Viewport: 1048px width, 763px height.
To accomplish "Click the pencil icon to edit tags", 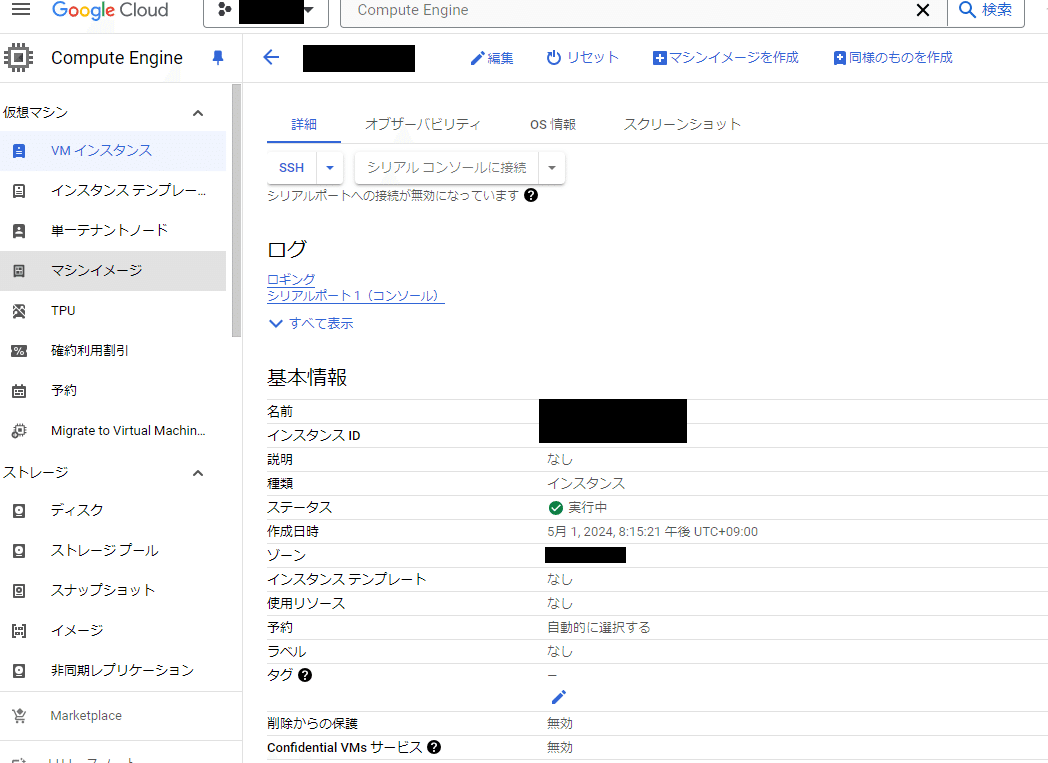I will 558,697.
